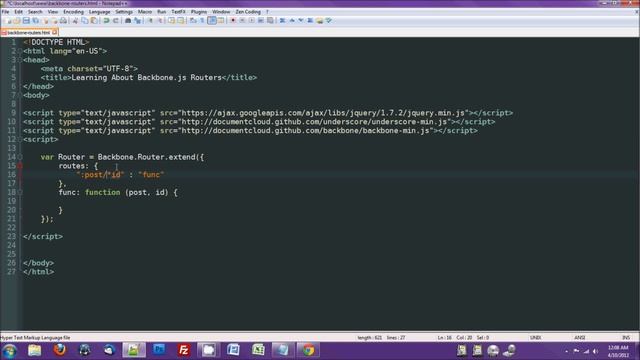Click the jquery.min.js script URL on line 9
Viewport: 640px width, 360px height.
(323, 113)
